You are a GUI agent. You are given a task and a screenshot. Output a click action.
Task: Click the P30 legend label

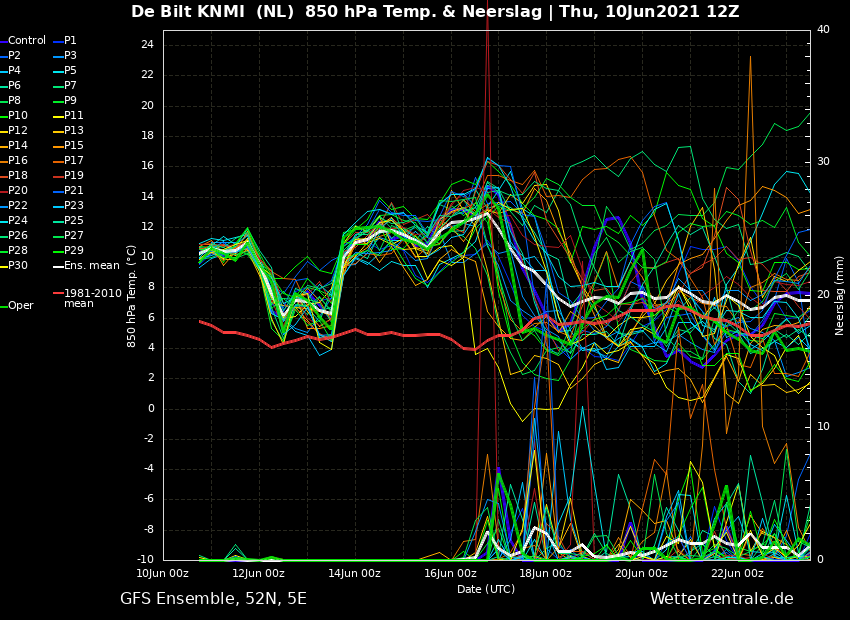pos(18,266)
